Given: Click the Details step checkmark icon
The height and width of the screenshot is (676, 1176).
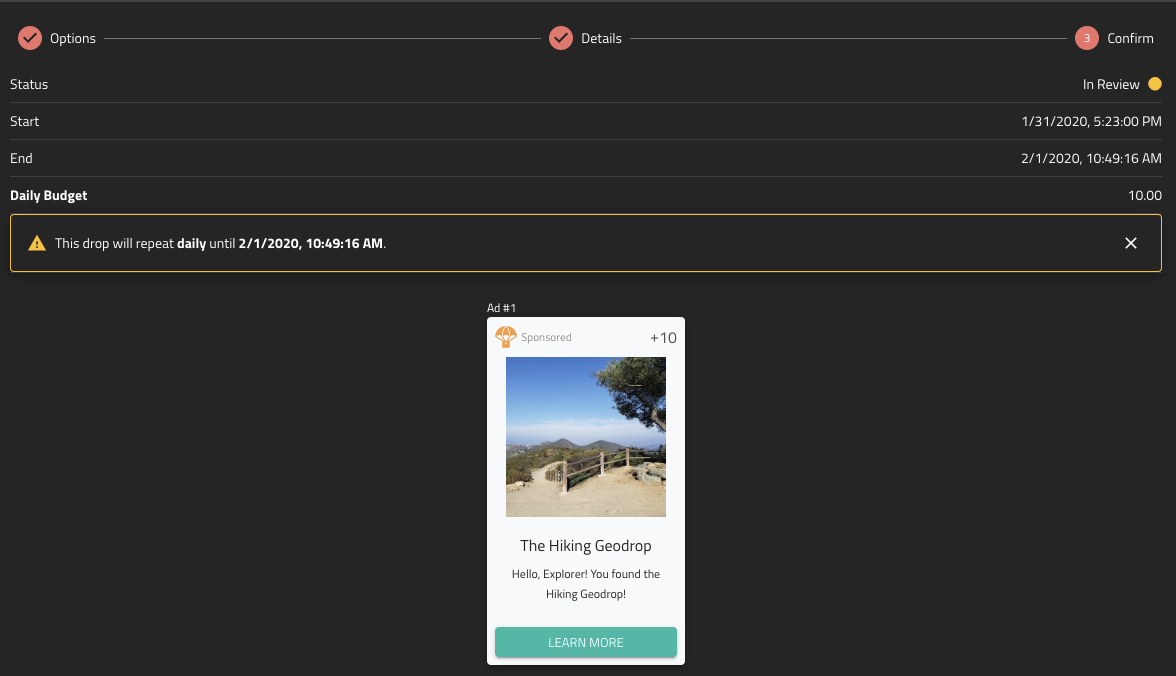Looking at the screenshot, I should [x=561, y=38].
